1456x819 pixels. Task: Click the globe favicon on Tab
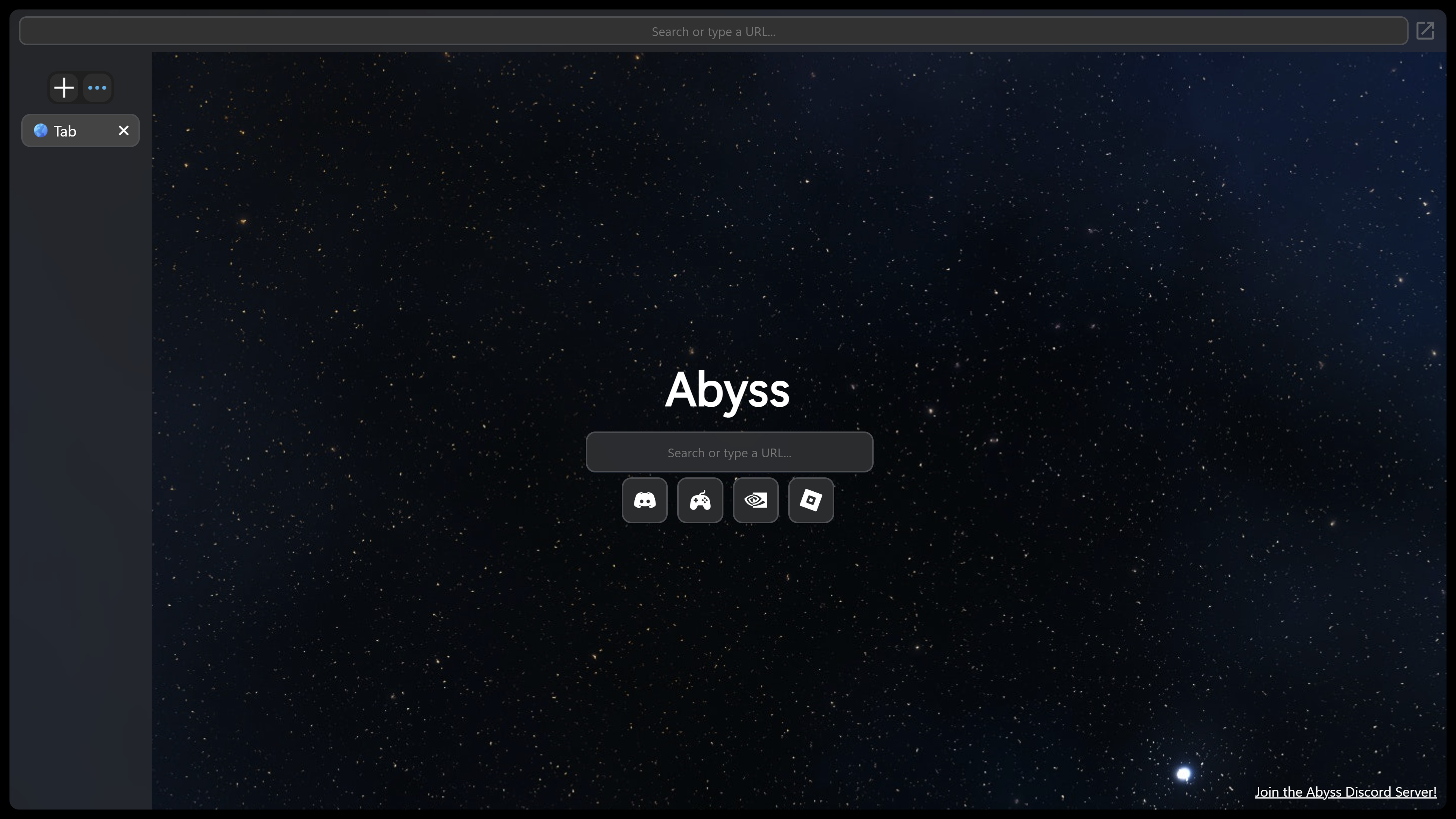point(40,130)
